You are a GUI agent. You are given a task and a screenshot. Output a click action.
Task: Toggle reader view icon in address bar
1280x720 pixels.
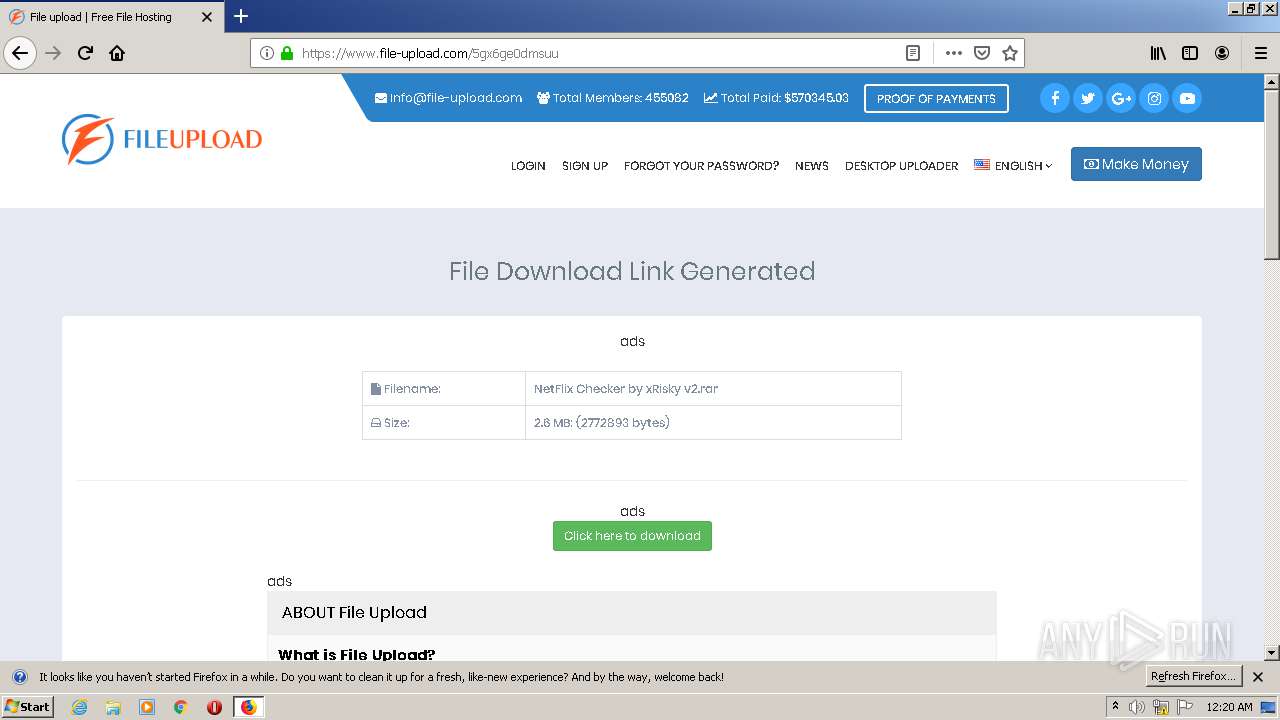click(913, 53)
